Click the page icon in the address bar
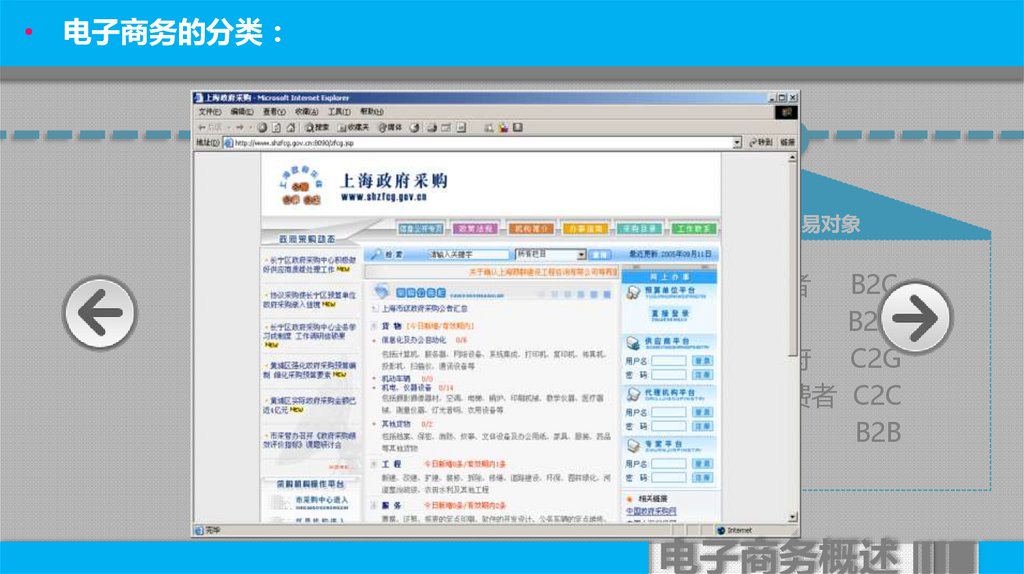Image resolution: width=1024 pixels, height=574 pixels. 229,143
